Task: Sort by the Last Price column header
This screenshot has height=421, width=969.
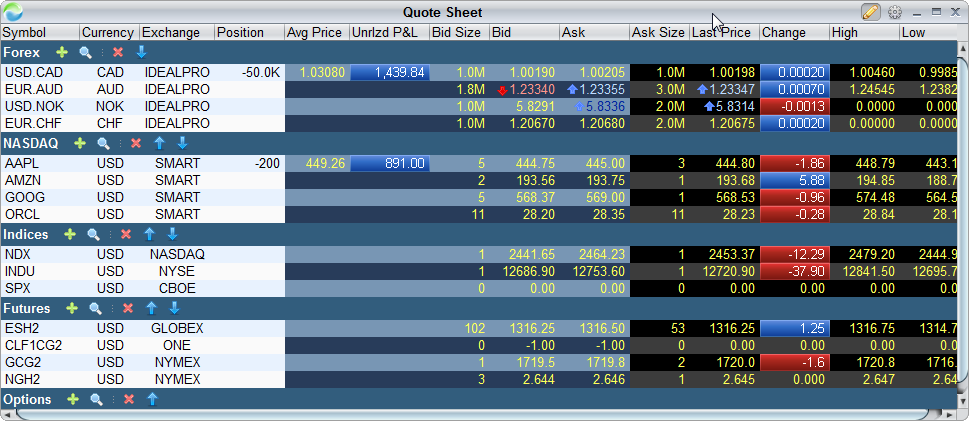Action: [724, 33]
